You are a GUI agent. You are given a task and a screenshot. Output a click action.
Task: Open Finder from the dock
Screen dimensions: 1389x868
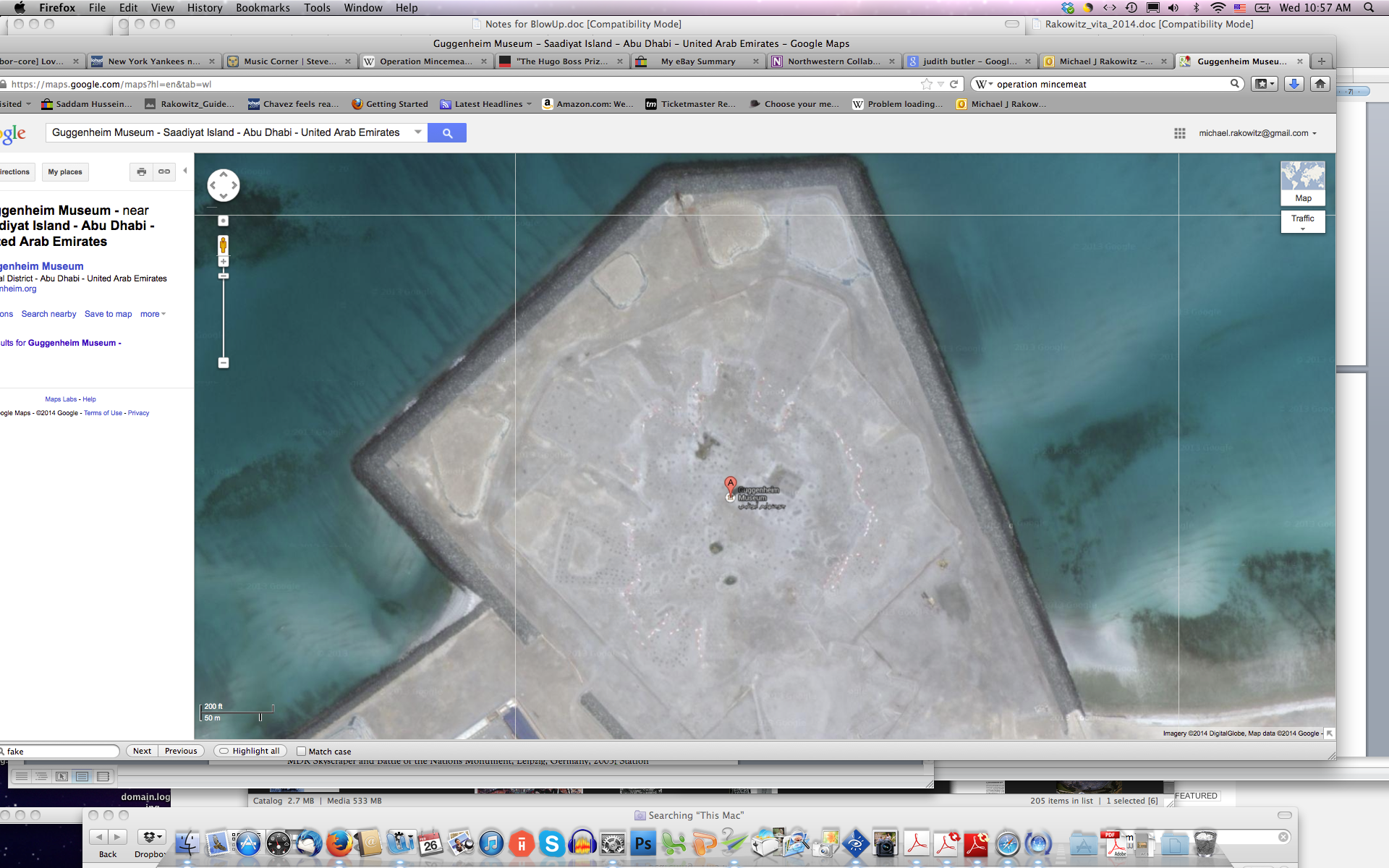tap(187, 843)
